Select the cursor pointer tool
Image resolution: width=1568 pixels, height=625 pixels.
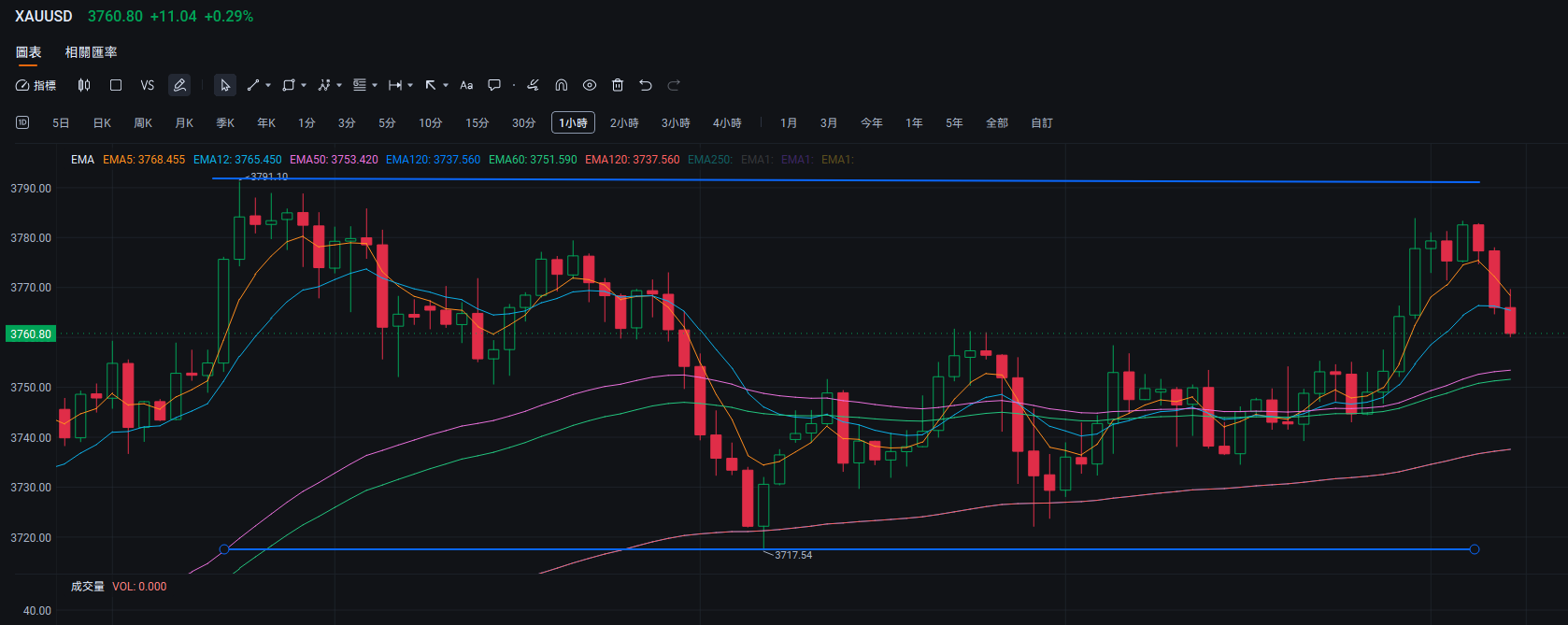pyautogui.click(x=224, y=85)
